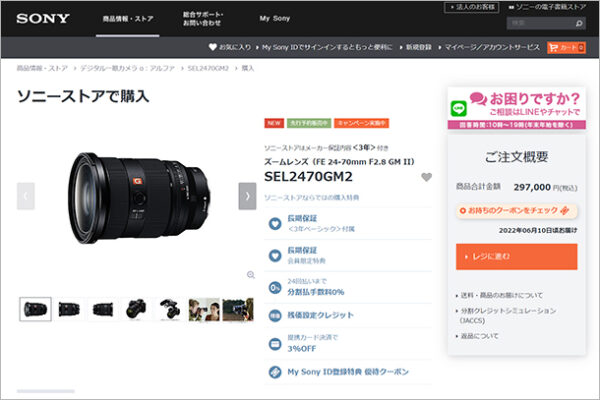Screen dimensions: 600x400
Task: Open the 総合サポート・お問い合わせ menu
Action: 203,19
